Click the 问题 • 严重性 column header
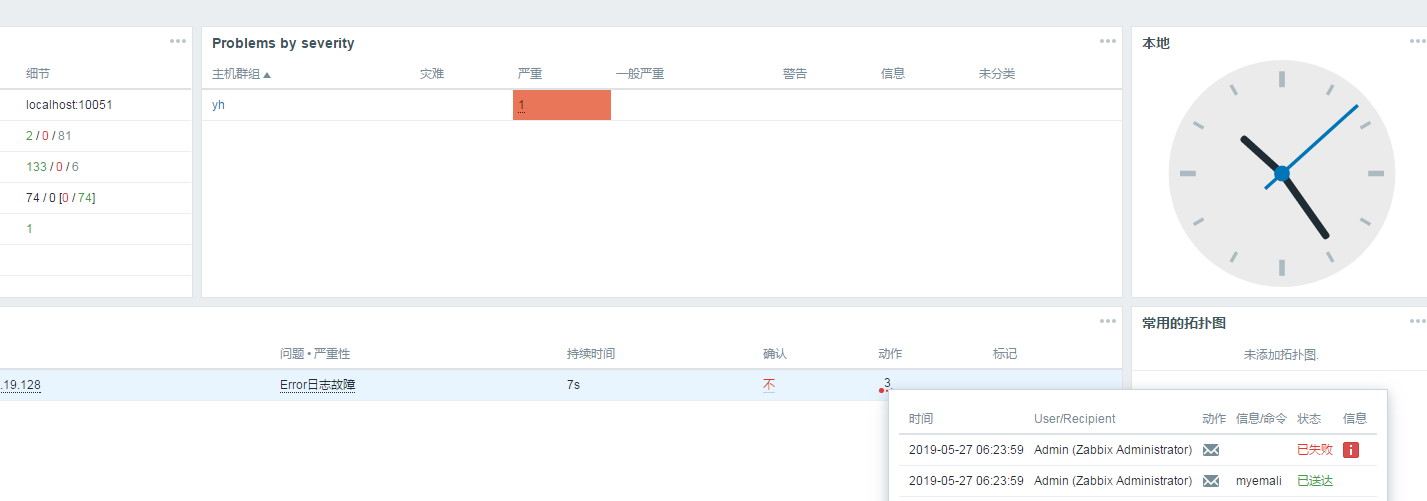 coord(315,354)
